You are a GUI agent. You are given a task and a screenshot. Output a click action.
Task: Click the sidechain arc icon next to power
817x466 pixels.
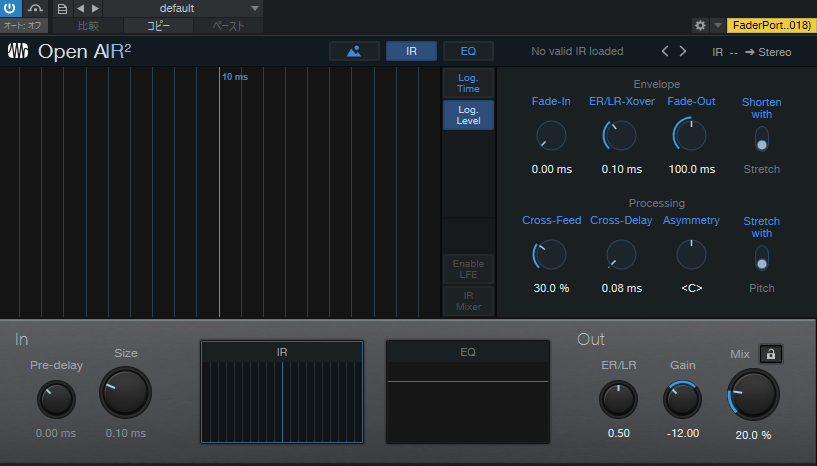click(35, 8)
